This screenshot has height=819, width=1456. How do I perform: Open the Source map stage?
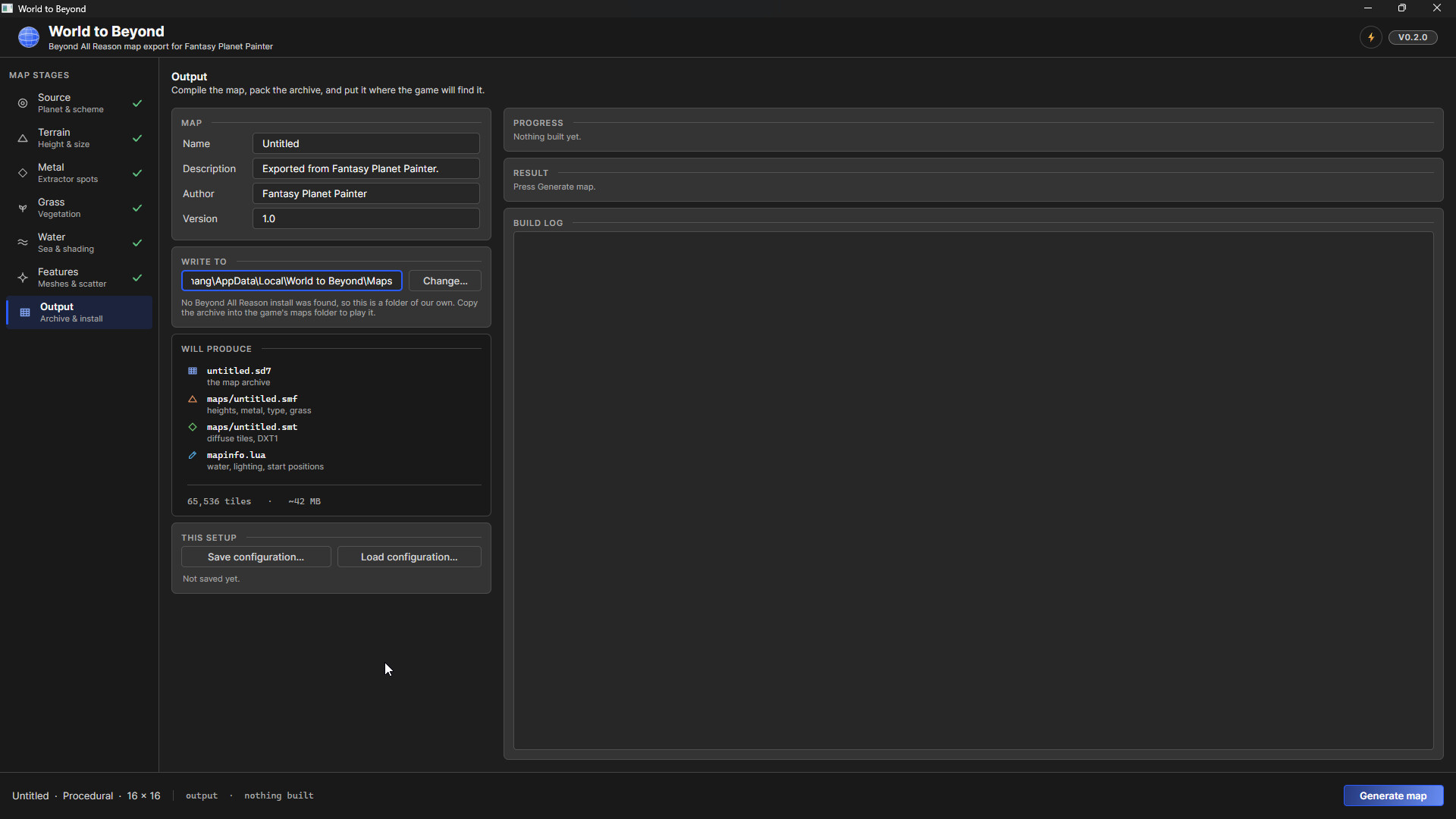click(x=80, y=103)
